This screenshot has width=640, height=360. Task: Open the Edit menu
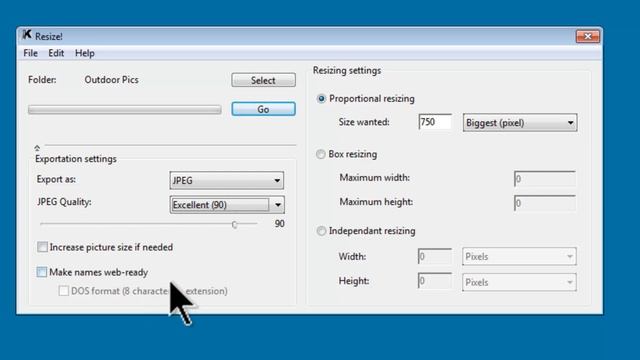coord(56,53)
